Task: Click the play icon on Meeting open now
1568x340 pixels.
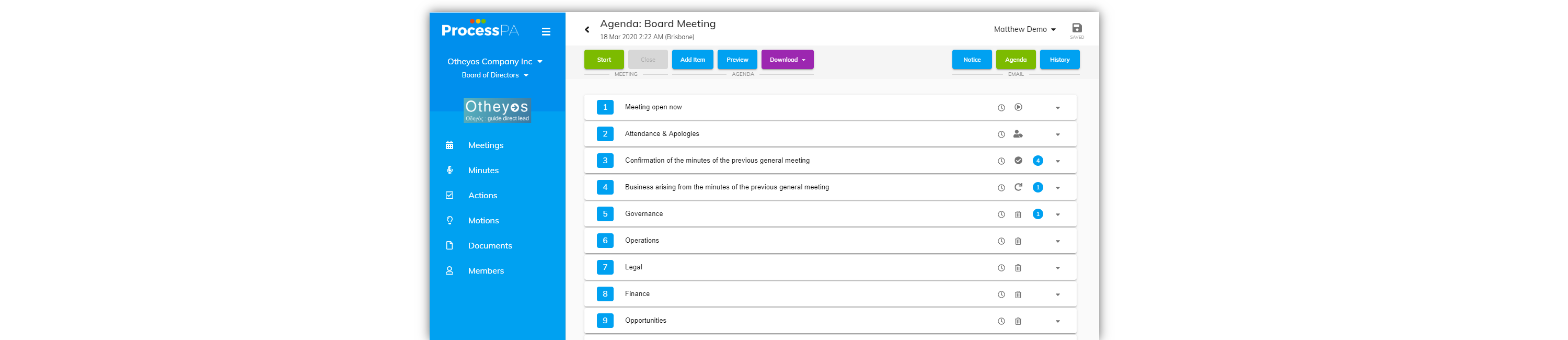Action: pos(1018,107)
